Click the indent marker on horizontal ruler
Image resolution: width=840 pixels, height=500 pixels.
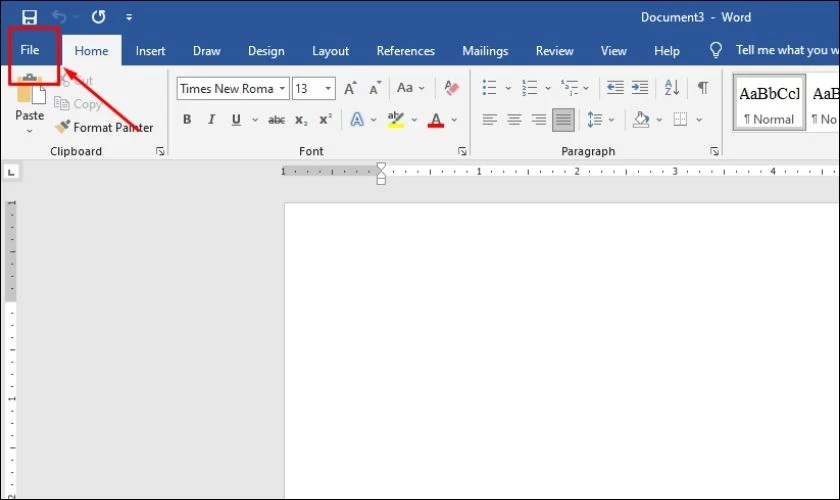tap(381, 174)
